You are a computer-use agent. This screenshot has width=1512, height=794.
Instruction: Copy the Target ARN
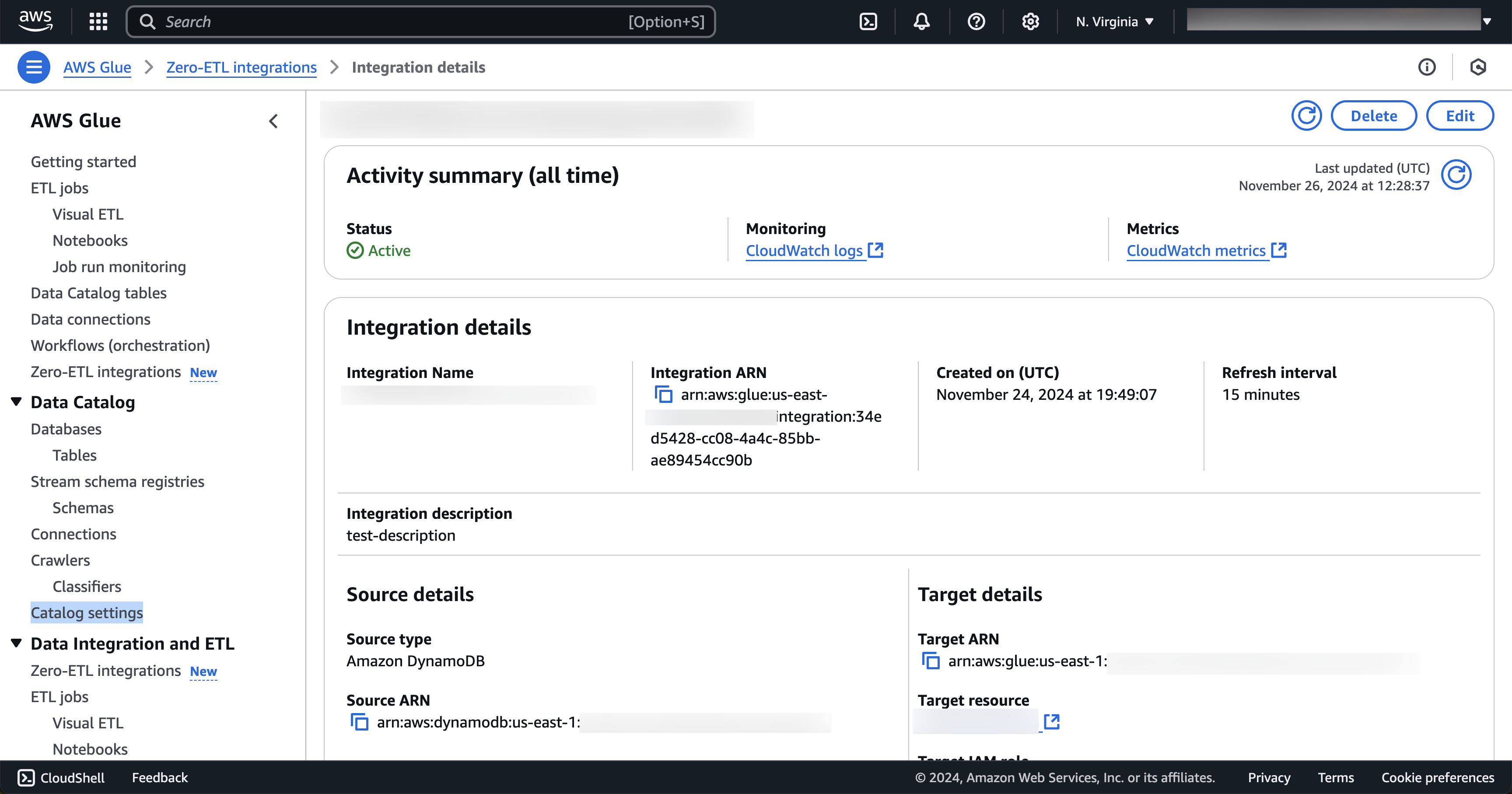pyautogui.click(x=931, y=661)
